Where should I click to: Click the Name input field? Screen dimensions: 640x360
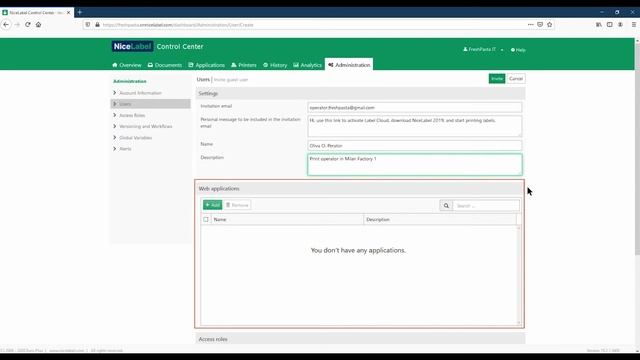[414, 145]
